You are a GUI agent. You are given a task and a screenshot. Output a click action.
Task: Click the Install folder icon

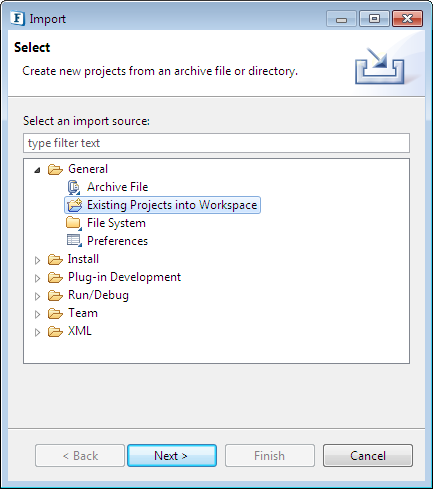[55, 259]
